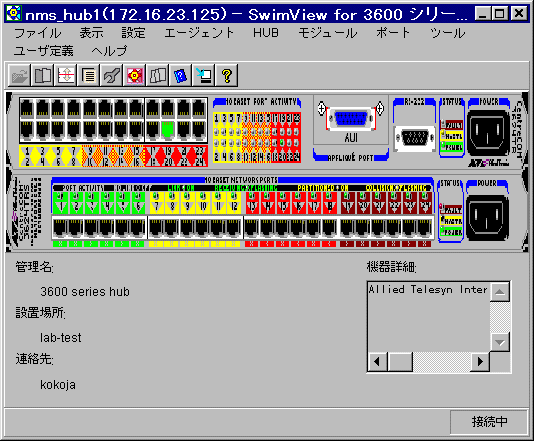
Task: Close the SwimView window
Action: coord(519,14)
